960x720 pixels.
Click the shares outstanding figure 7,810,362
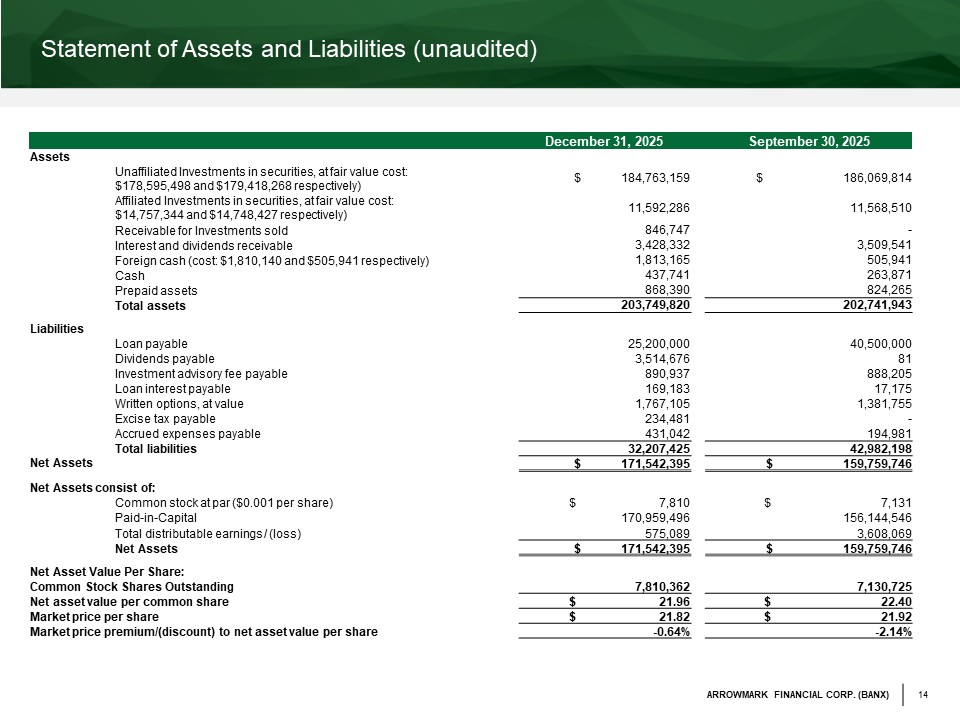663,586
